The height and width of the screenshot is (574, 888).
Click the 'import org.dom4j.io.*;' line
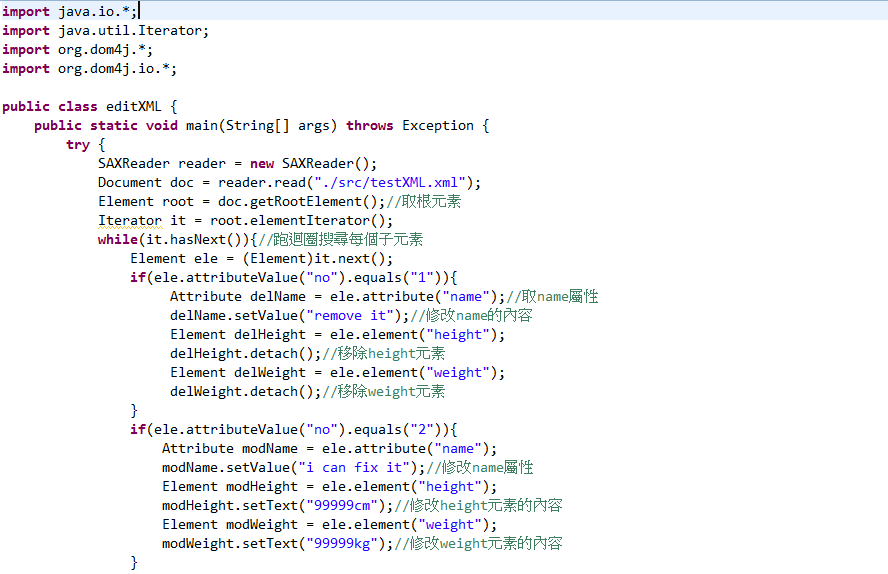[89, 68]
